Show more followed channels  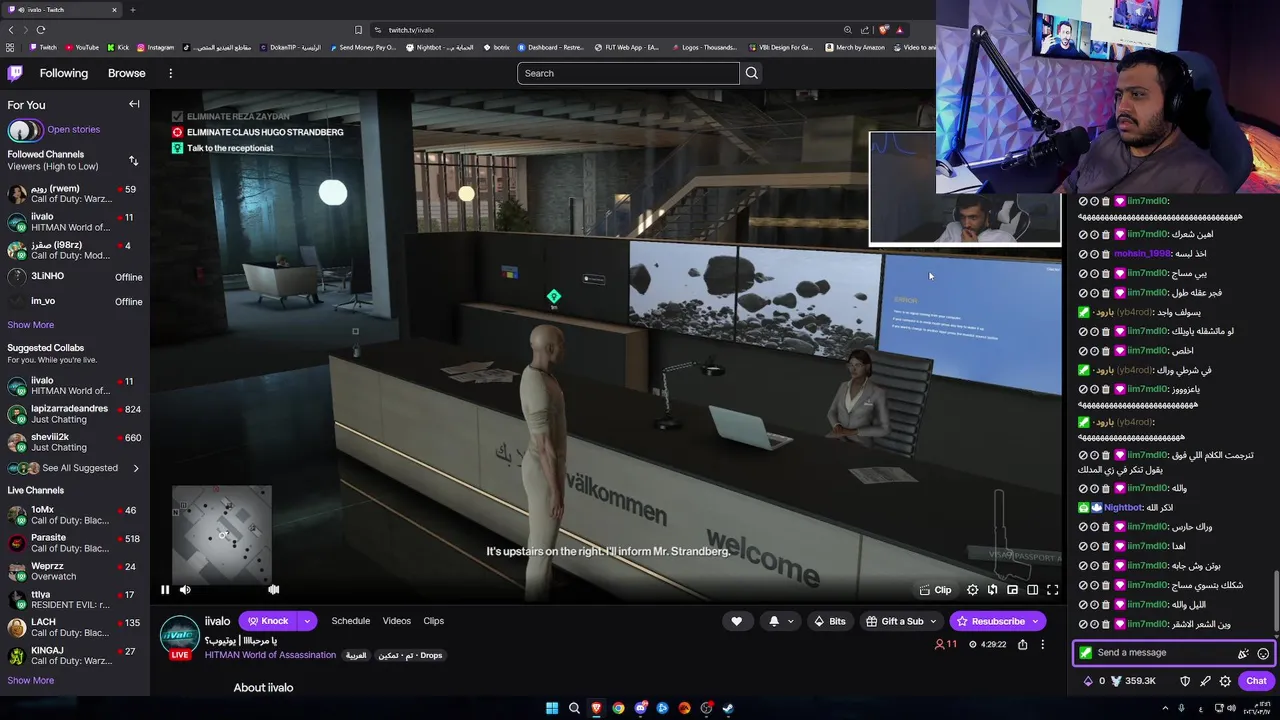(31, 325)
